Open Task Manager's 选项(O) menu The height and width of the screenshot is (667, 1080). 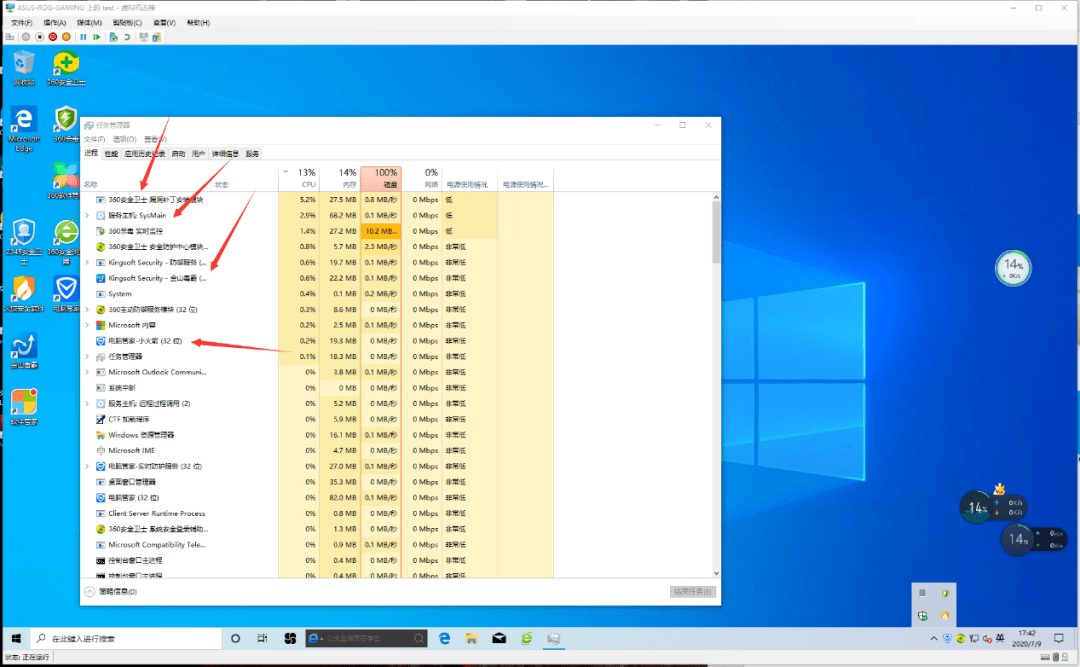coord(125,139)
